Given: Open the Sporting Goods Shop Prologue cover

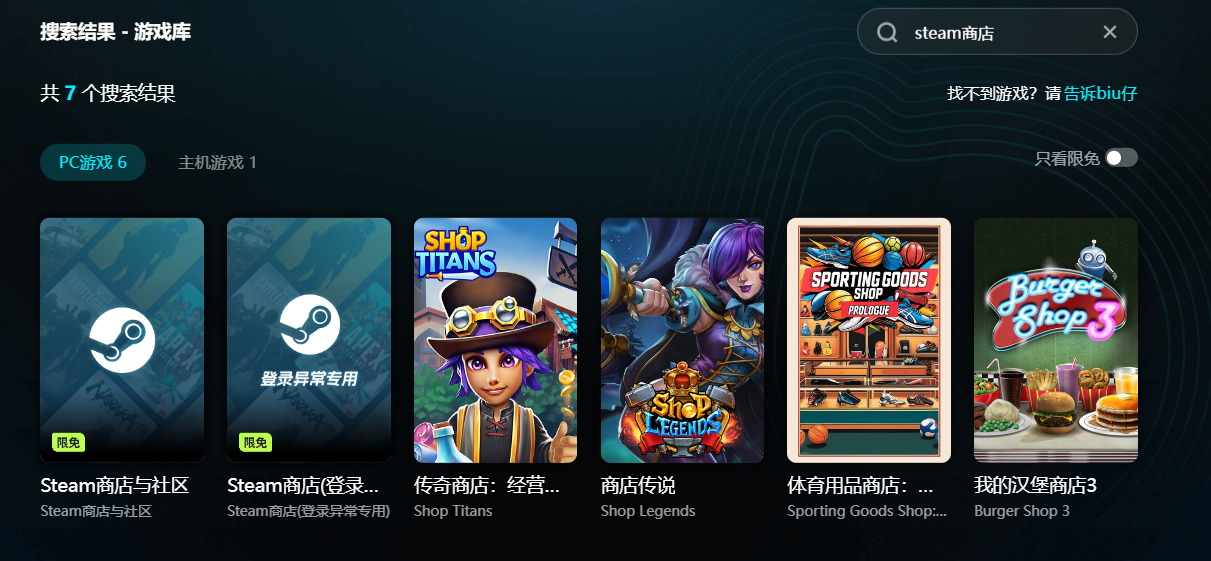Looking at the screenshot, I should 869,340.
